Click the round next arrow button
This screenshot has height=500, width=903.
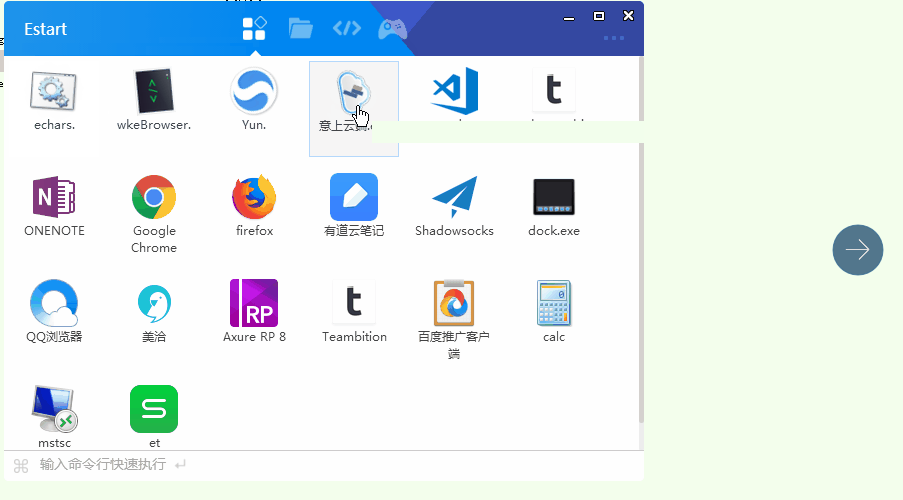point(858,249)
